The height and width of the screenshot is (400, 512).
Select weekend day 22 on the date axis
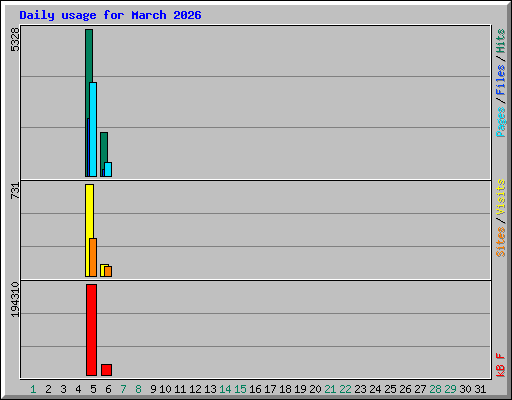[345, 389]
